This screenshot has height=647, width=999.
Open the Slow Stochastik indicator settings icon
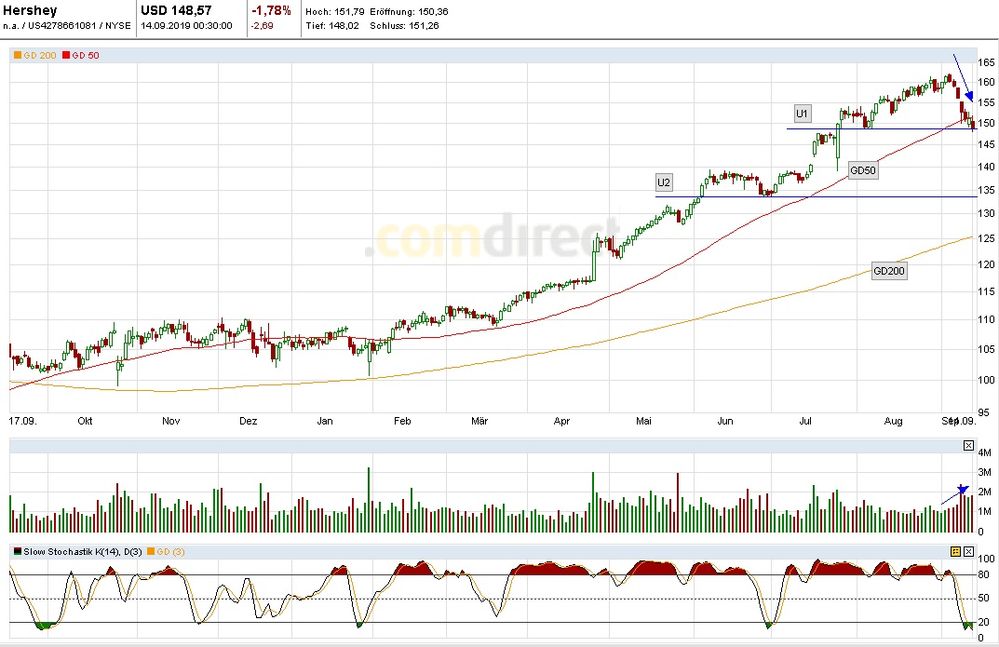[956, 551]
